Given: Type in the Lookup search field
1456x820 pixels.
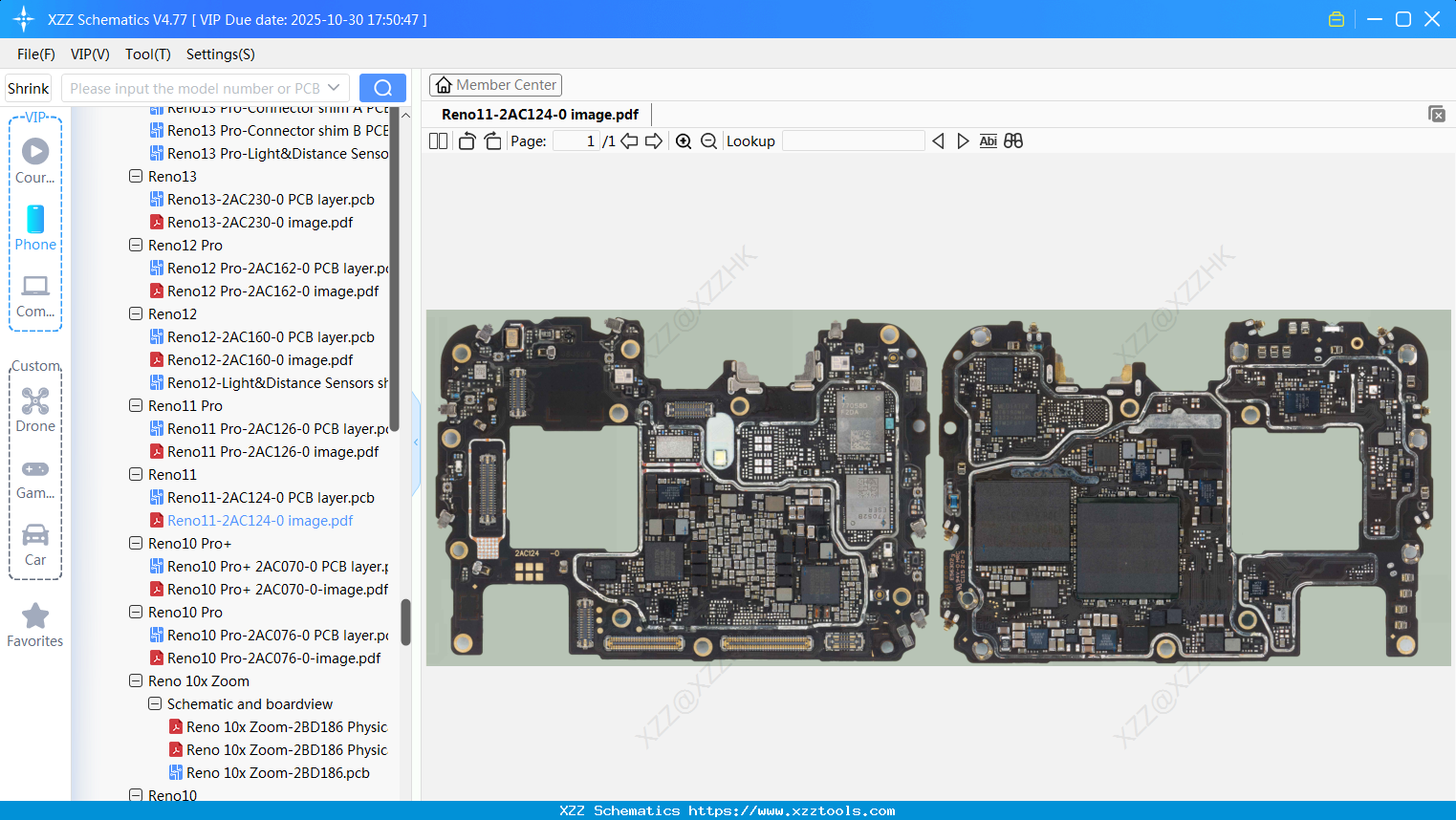Looking at the screenshot, I should coord(853,140).
